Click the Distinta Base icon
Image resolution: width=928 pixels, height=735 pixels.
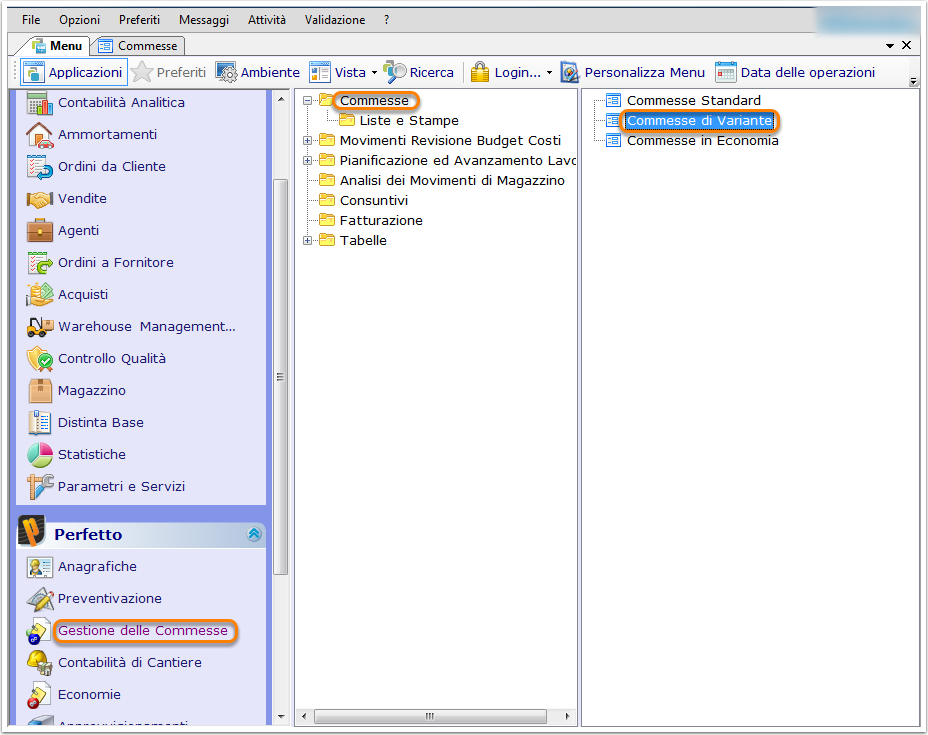pos(40,423)
